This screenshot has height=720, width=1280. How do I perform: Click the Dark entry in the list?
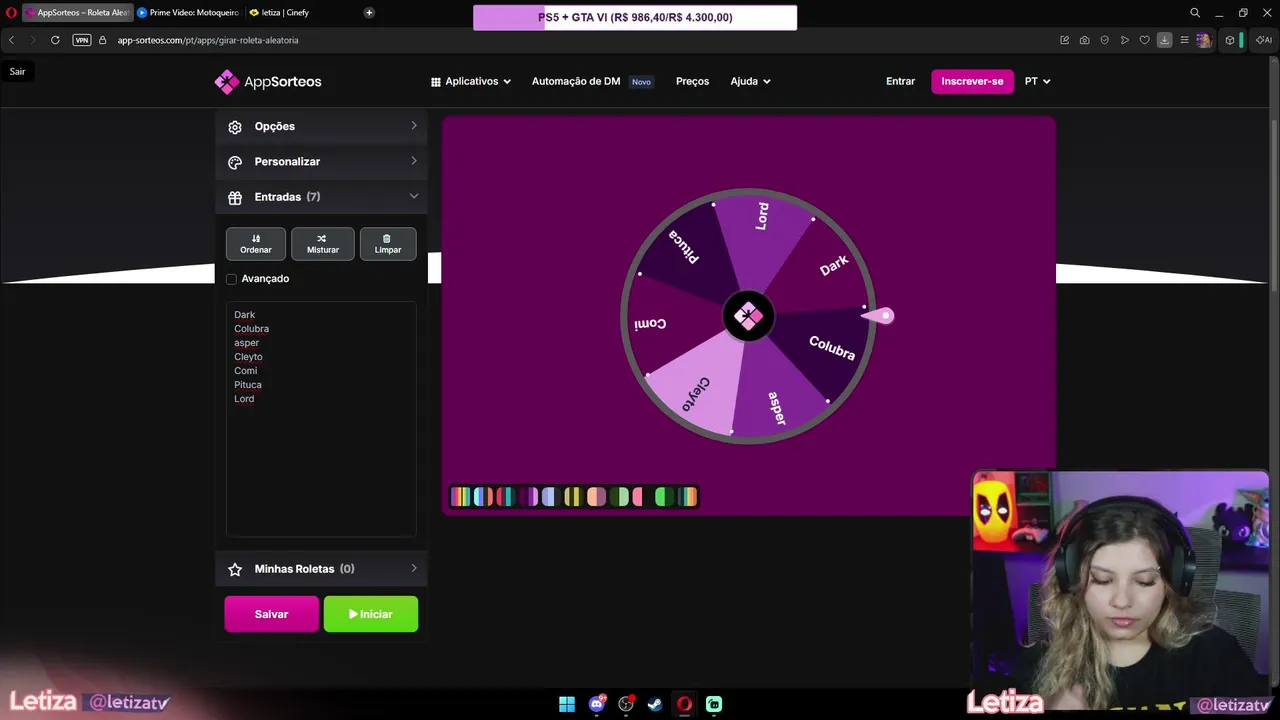coord(245,315)
